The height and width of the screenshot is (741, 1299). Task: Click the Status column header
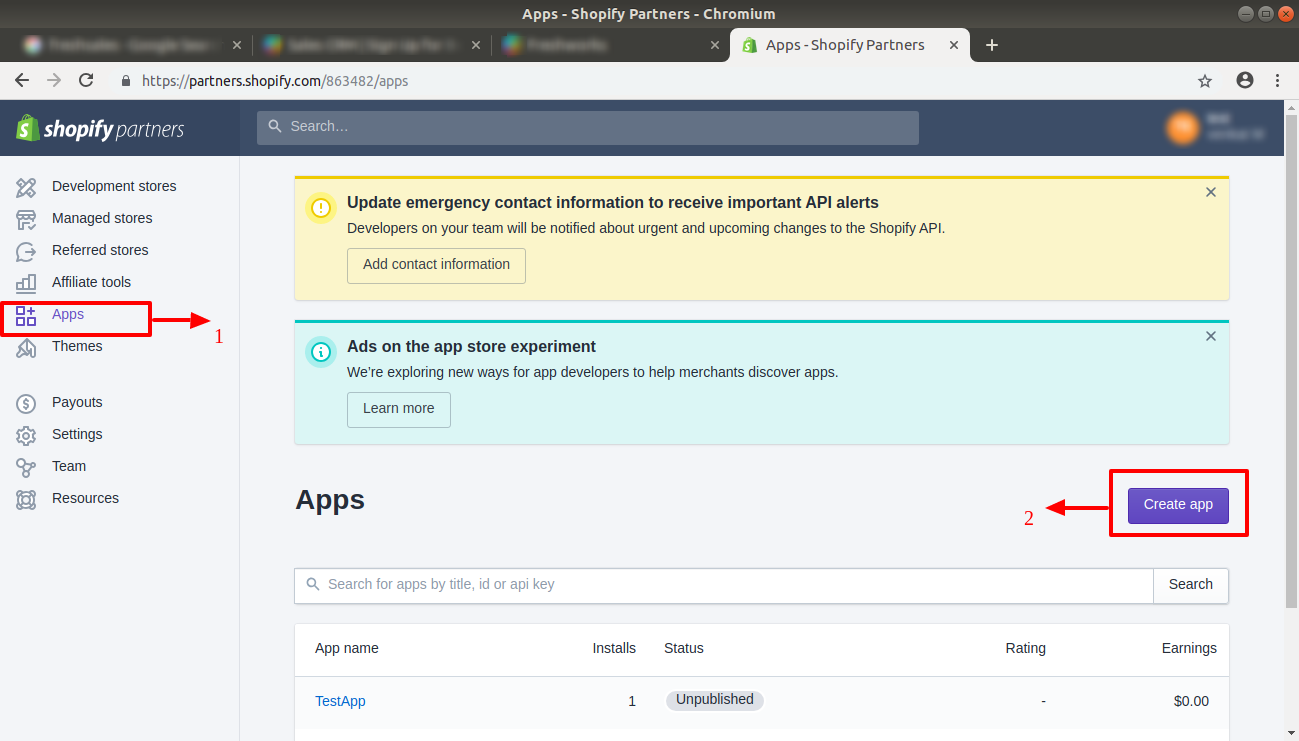[684, 648]
